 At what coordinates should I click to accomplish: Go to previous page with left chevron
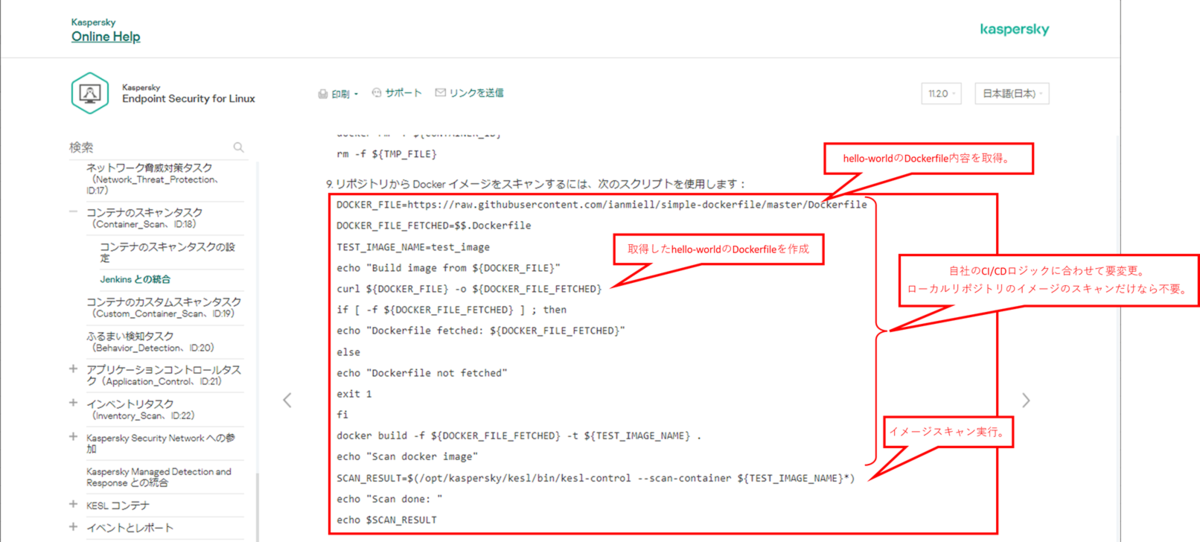(x=288, y=400)
